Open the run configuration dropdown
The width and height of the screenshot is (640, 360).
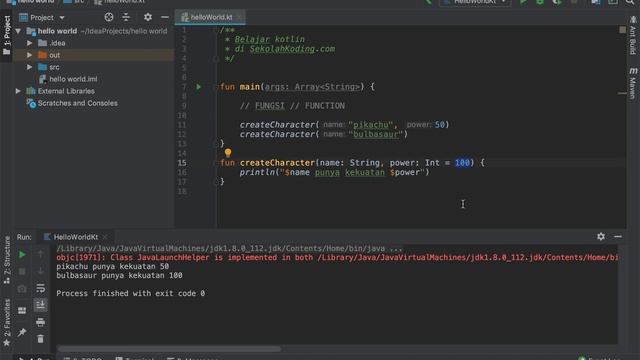[x=475, y=2]
